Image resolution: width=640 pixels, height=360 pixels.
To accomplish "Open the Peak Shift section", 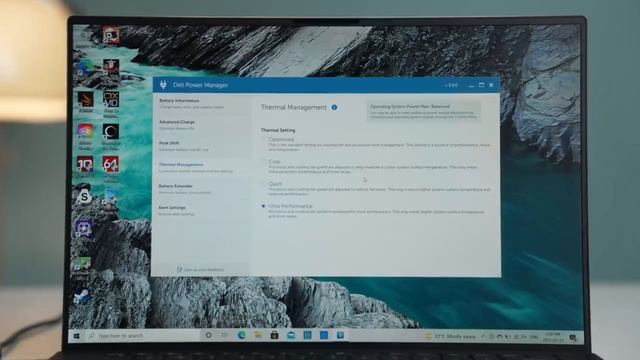I will (202, 146).
